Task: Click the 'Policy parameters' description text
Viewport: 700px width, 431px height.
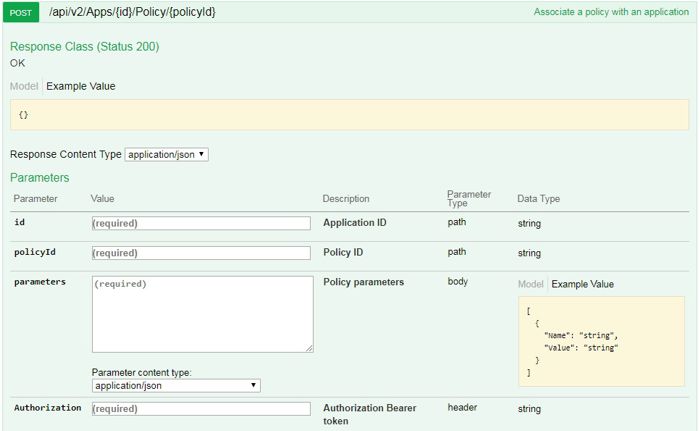Action: 364,282
